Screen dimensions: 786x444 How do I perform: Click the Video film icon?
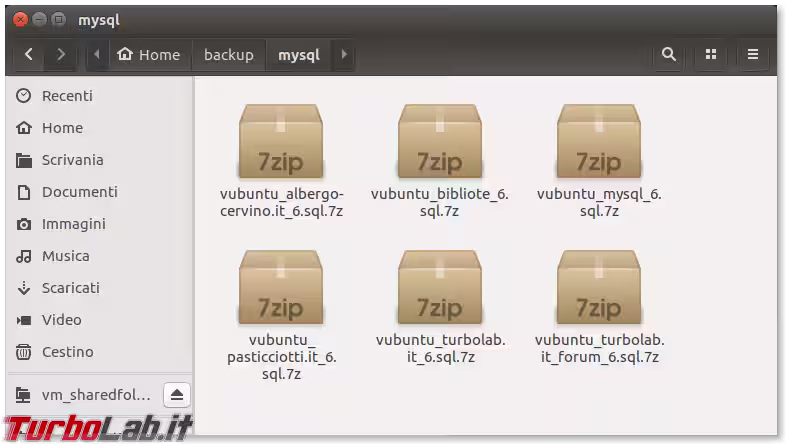pos(24,320)
